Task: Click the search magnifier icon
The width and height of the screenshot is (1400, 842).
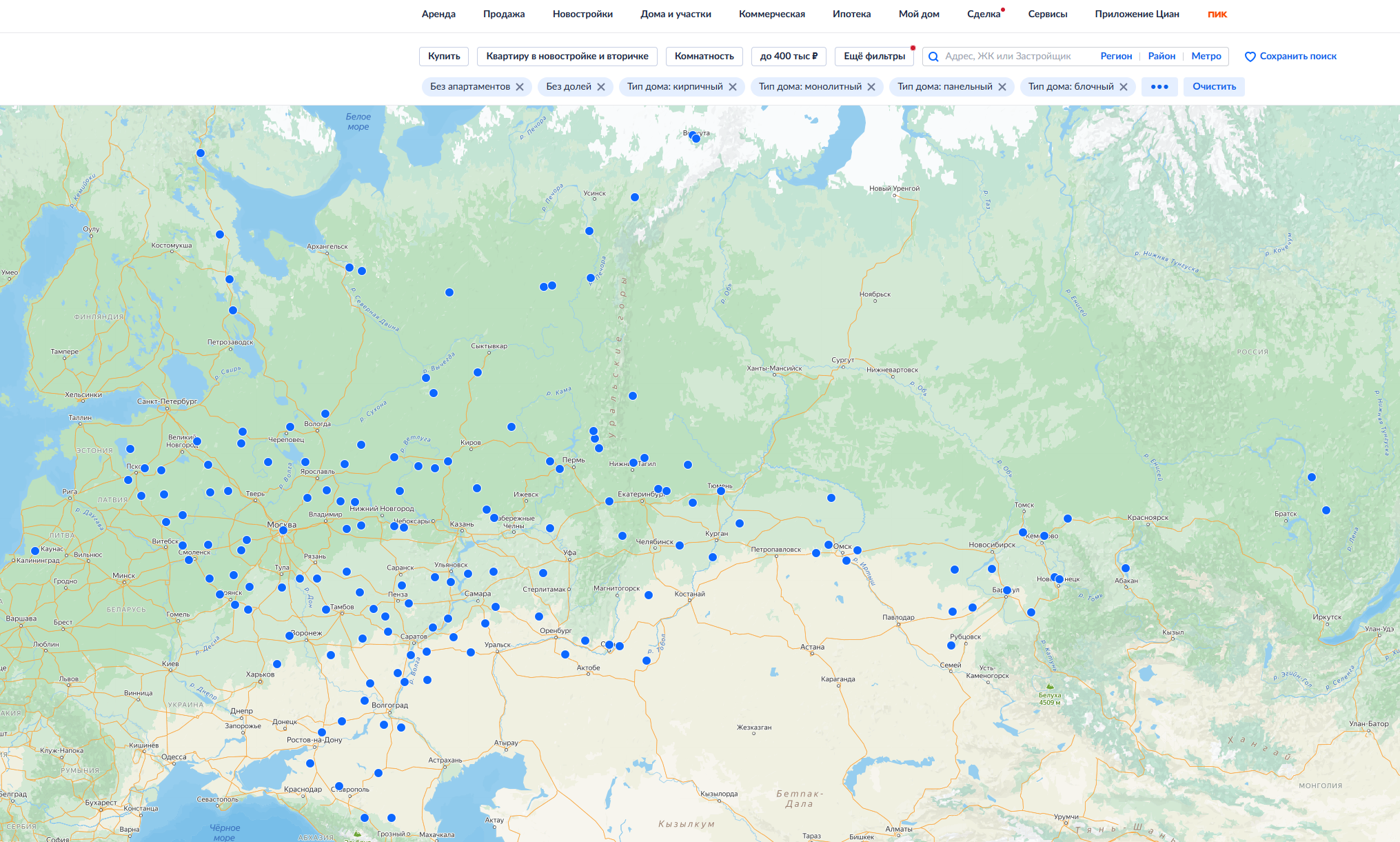Action: pyautogui.click(x=933, y=57)
